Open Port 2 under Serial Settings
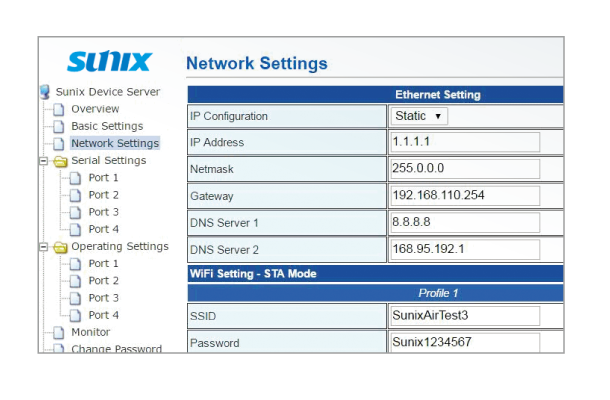The height and width of the screenshot is (400, 610). coord(103,195)
